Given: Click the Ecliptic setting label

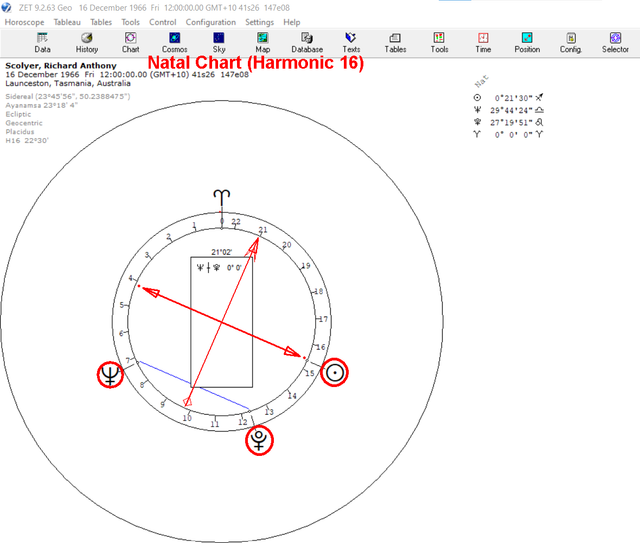Looking at the screenshot, I should (x=18, y=114).
